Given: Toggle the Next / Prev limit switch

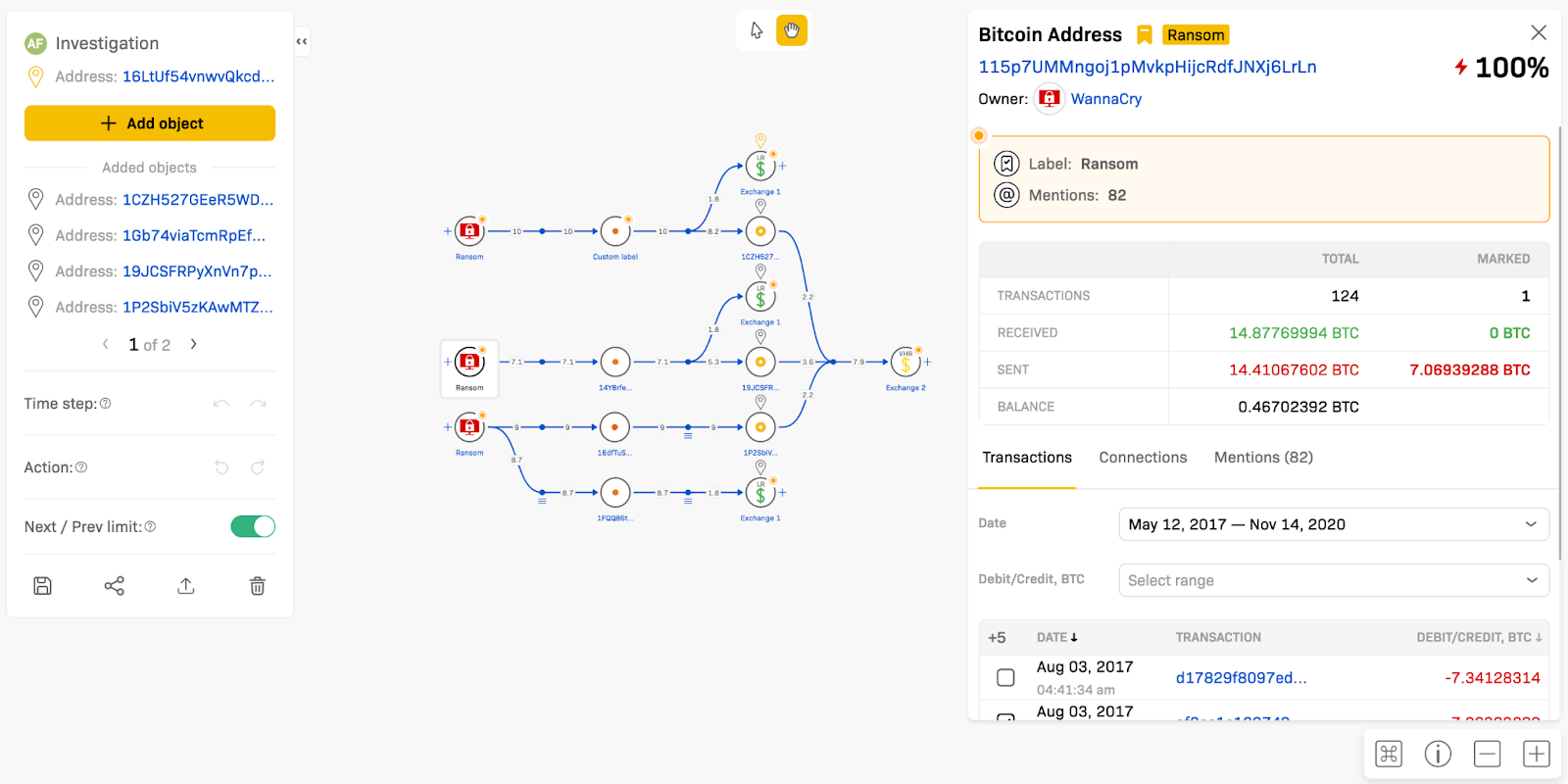Looking at the screenshot, I should 253,527.
